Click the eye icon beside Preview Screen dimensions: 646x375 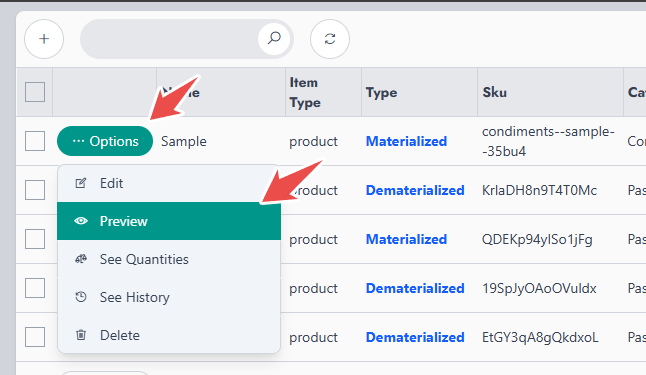81,221
